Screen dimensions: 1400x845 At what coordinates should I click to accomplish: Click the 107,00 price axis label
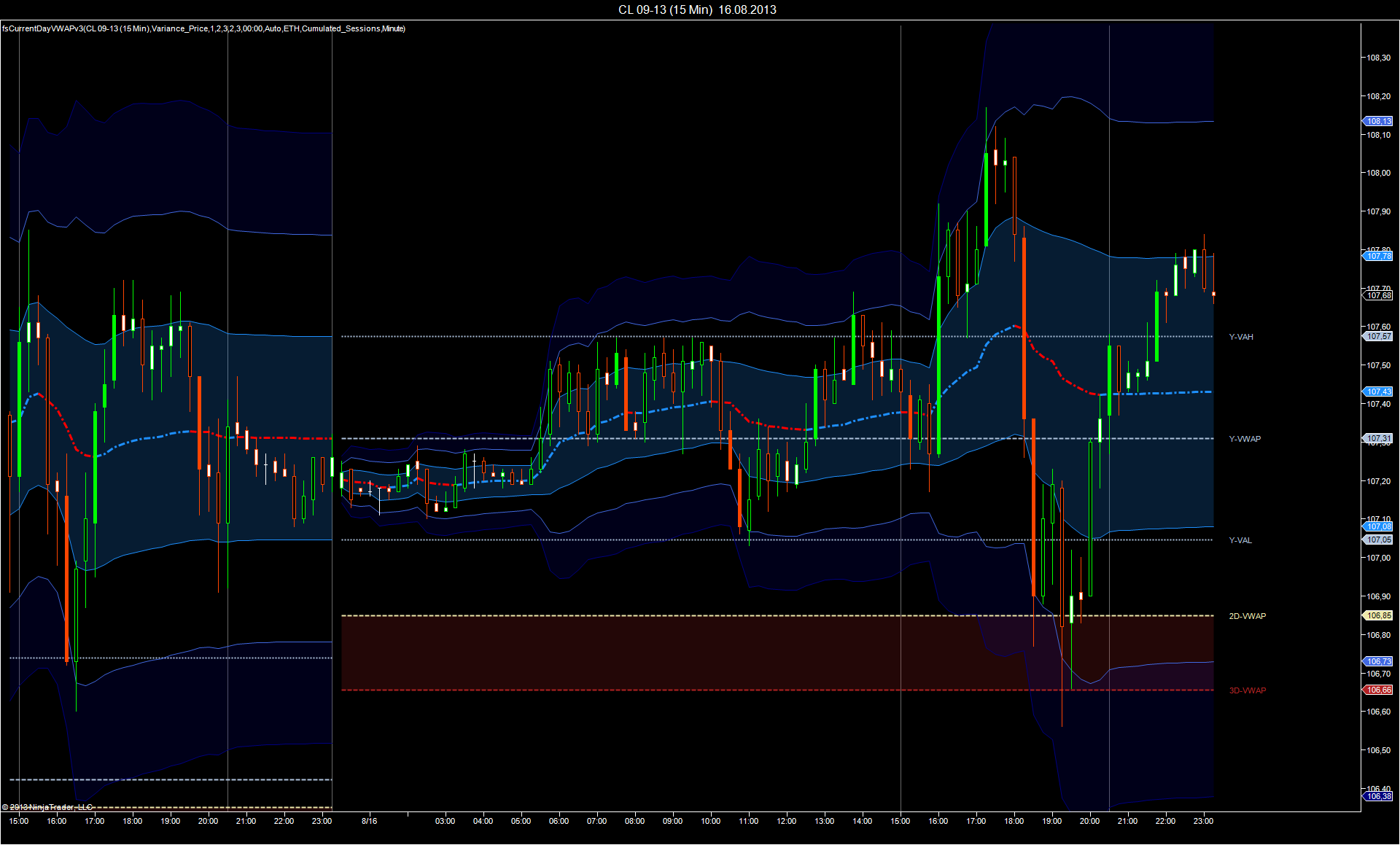click(1378, 558)
